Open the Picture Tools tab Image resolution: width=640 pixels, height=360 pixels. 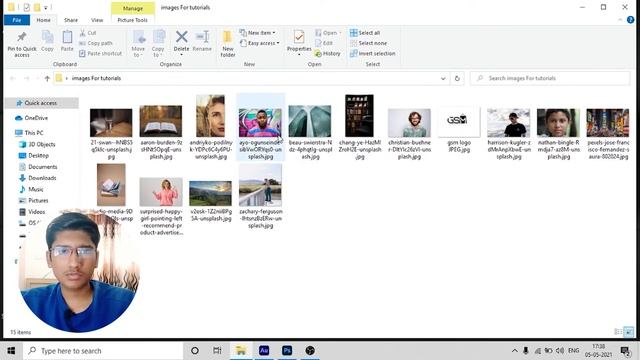coord(133,20)
